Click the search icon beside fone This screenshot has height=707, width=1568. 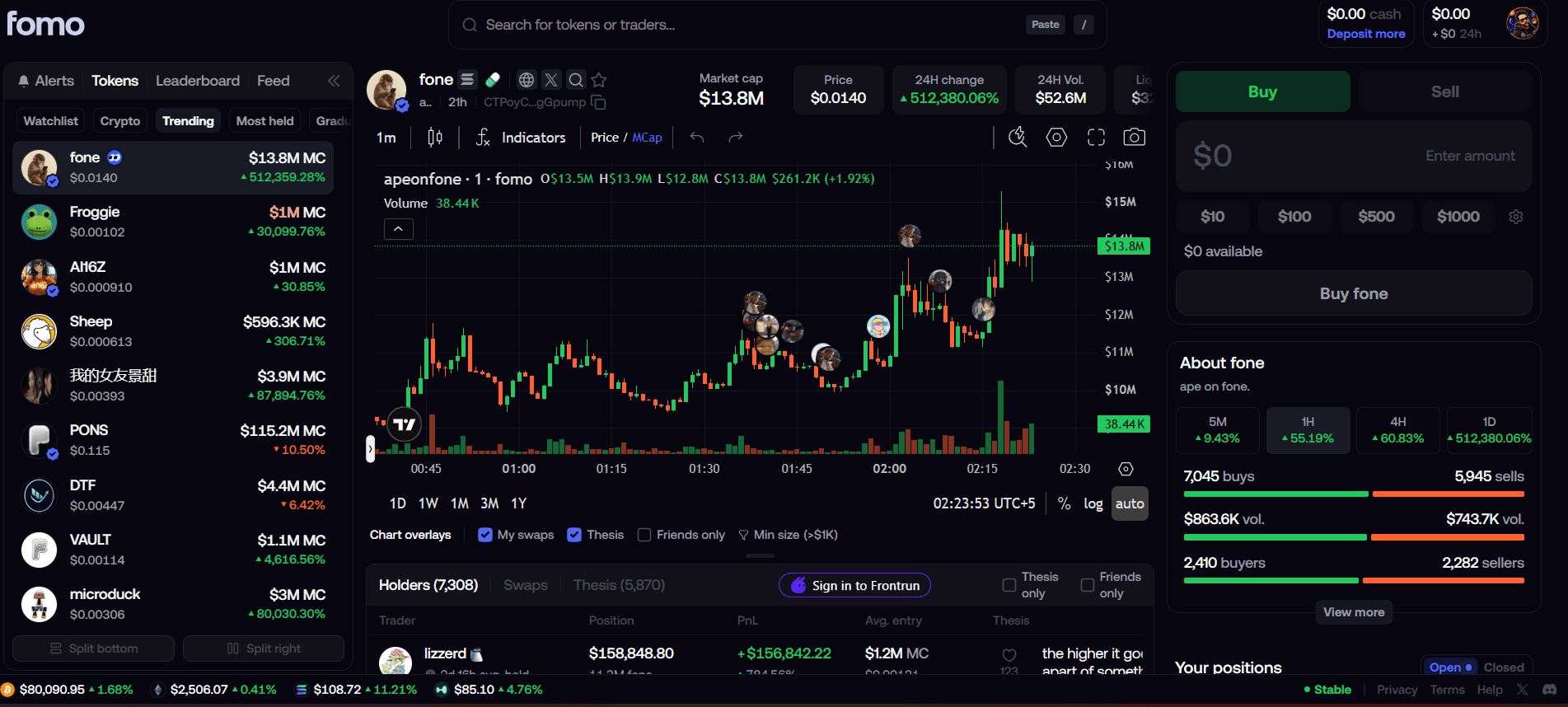(576, 80)
